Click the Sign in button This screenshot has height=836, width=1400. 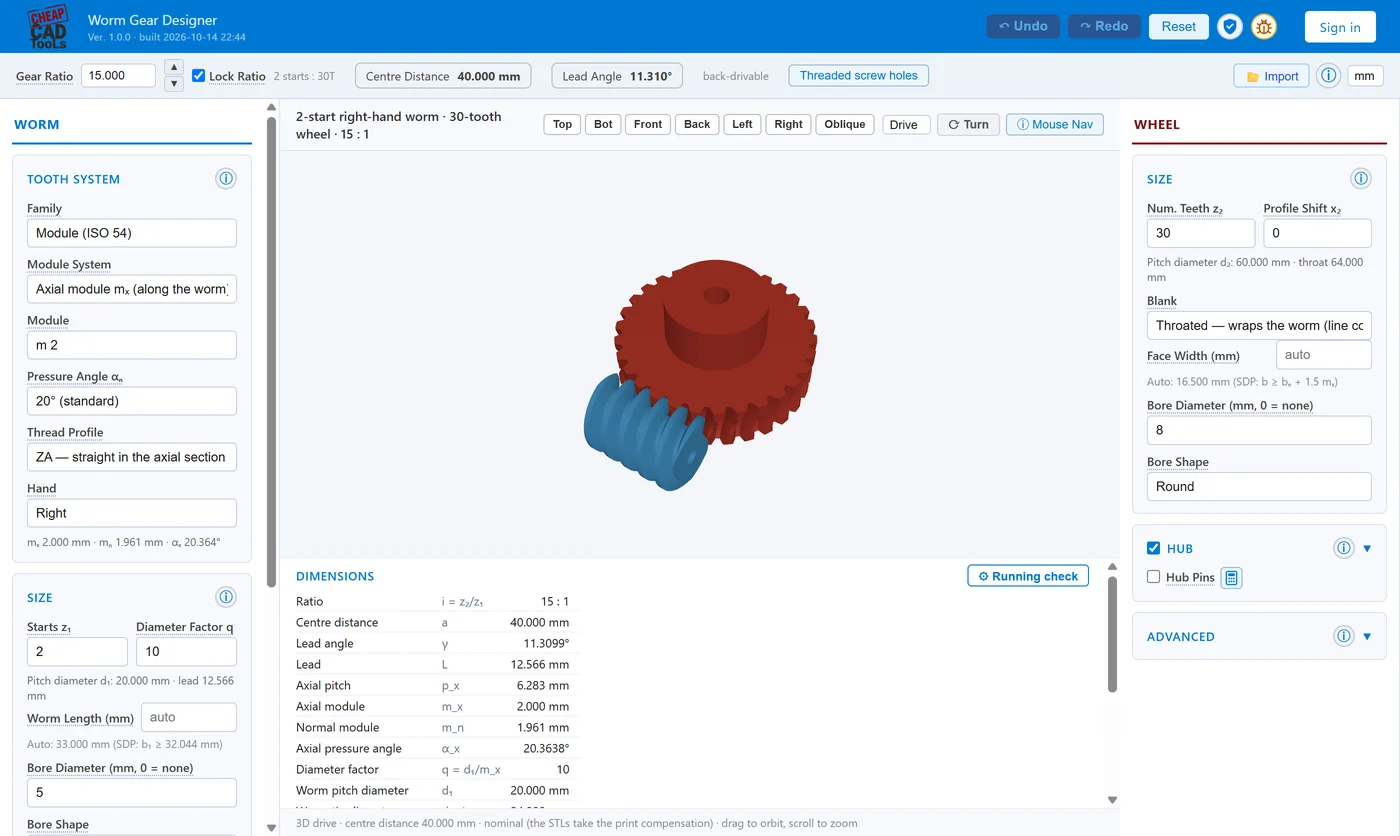1340,27
